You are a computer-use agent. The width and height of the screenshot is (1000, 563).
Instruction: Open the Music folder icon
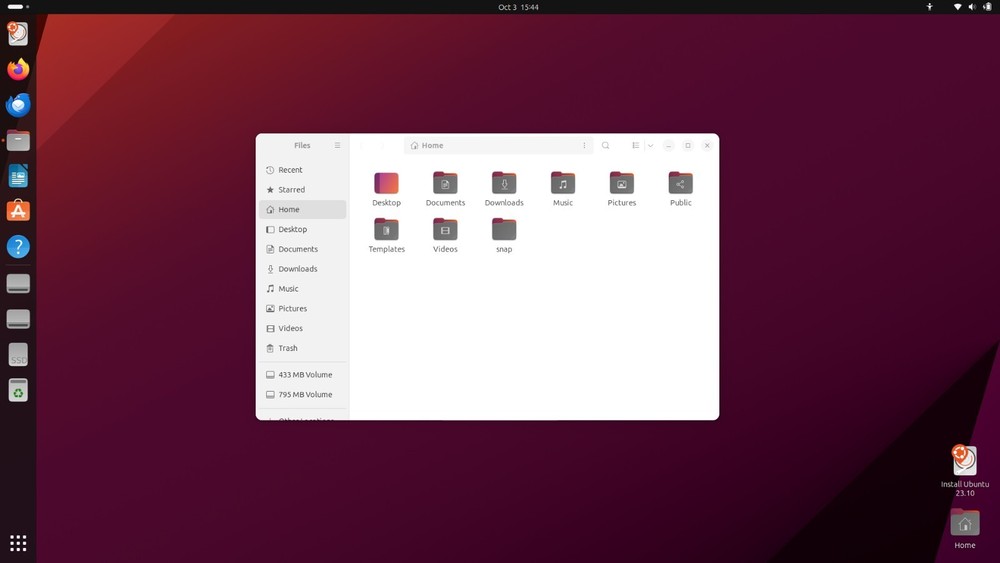tap(562, 184)
